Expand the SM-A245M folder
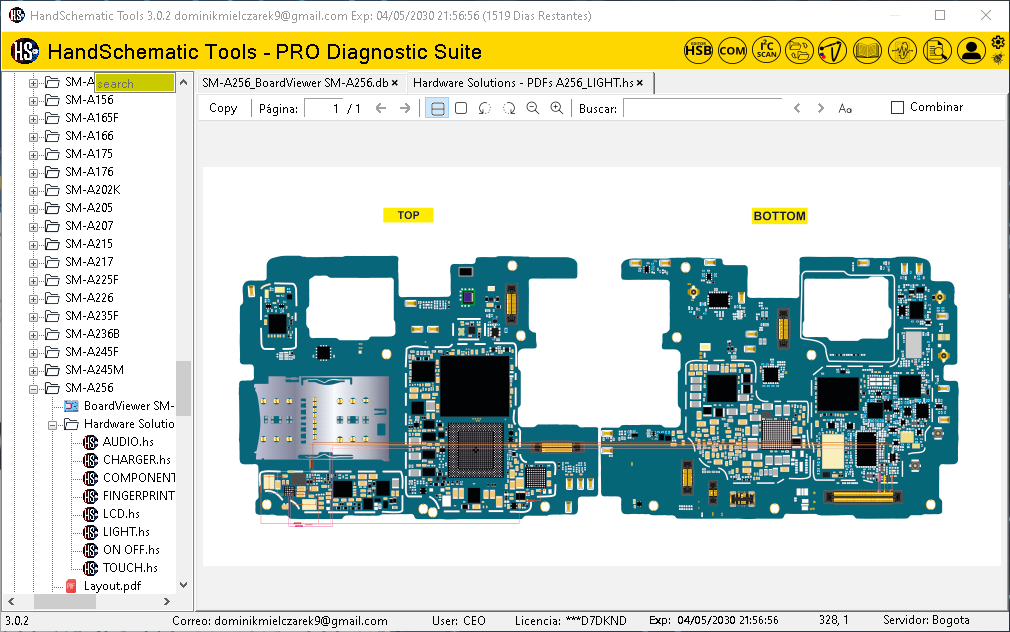 point(33,371)
